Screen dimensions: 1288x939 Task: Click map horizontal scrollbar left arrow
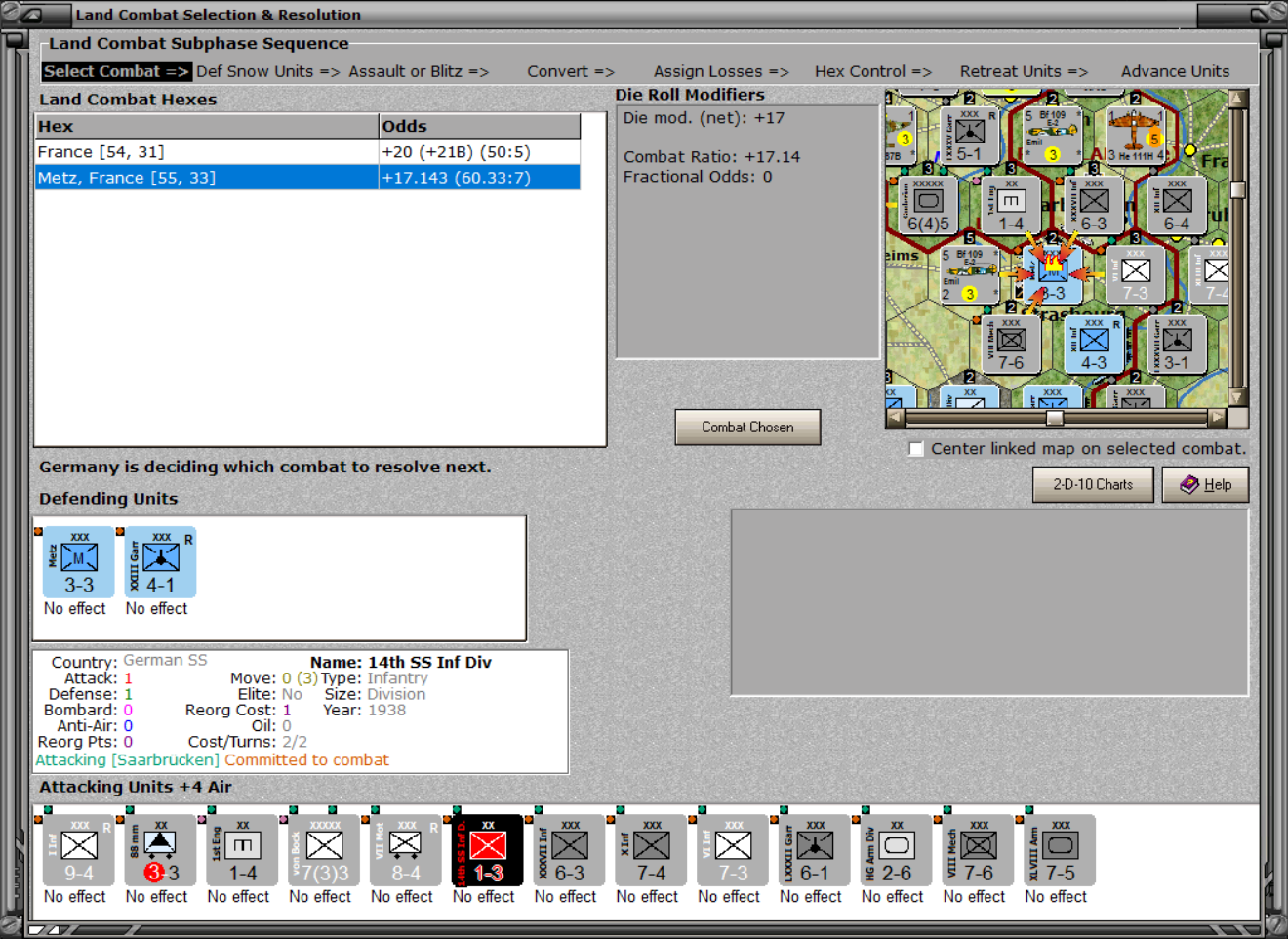coord(896,418)
